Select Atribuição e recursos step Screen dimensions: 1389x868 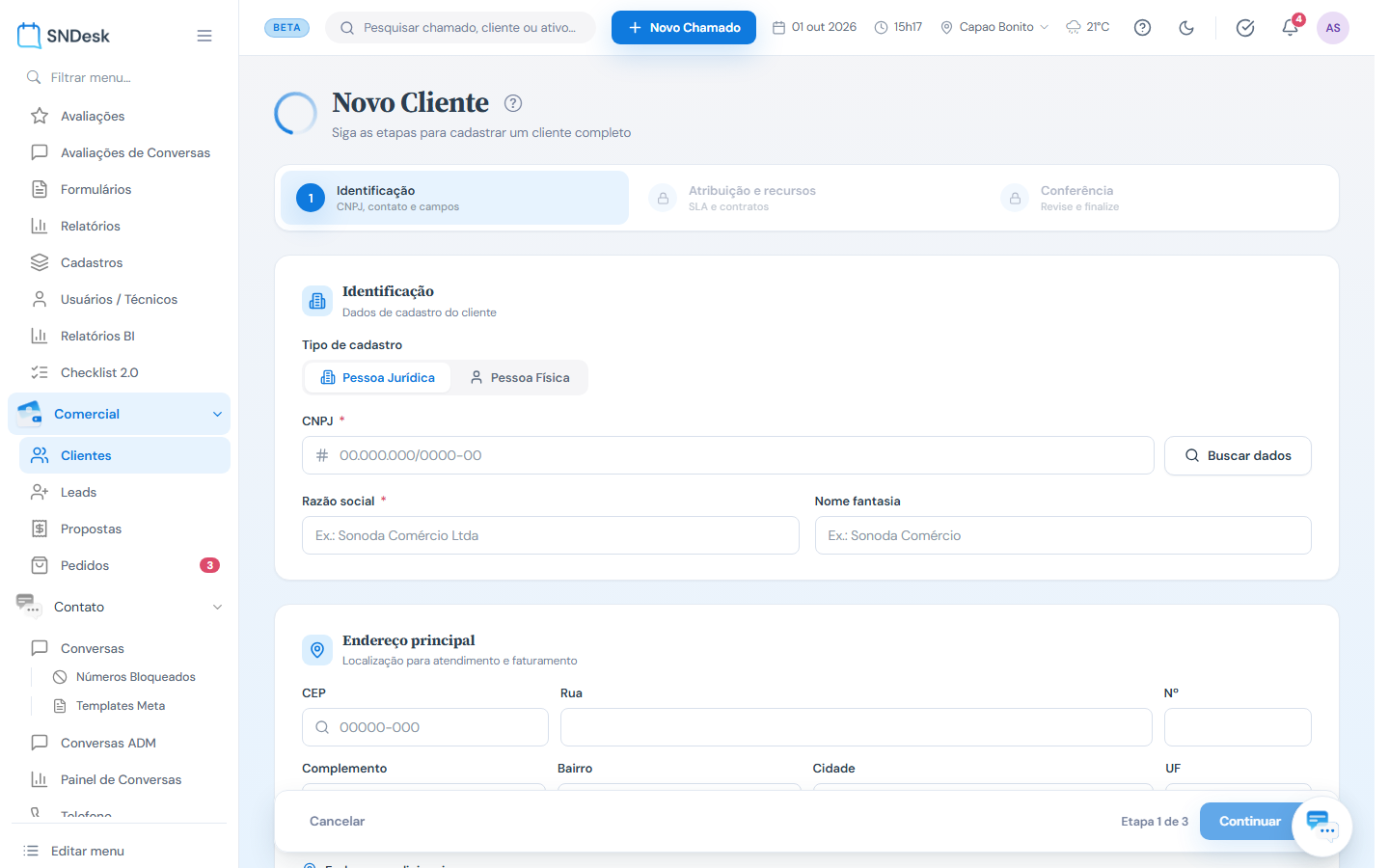806,198
